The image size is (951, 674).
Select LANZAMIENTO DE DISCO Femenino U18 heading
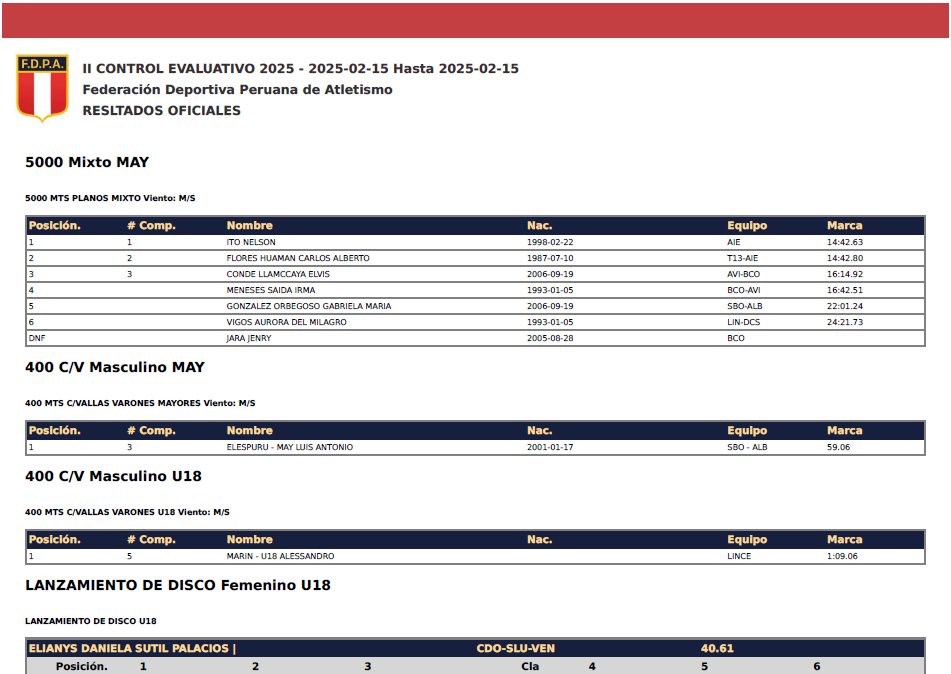tap(178, 585)
